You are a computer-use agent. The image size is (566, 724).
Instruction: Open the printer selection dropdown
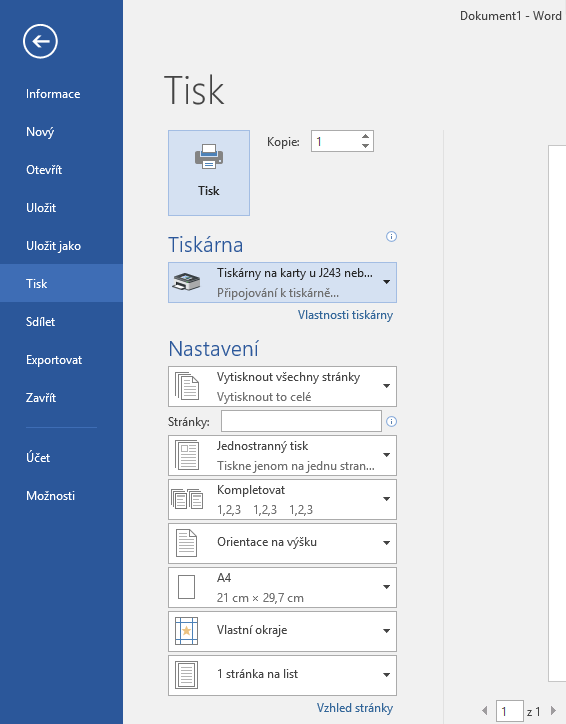tap(282, 283)
